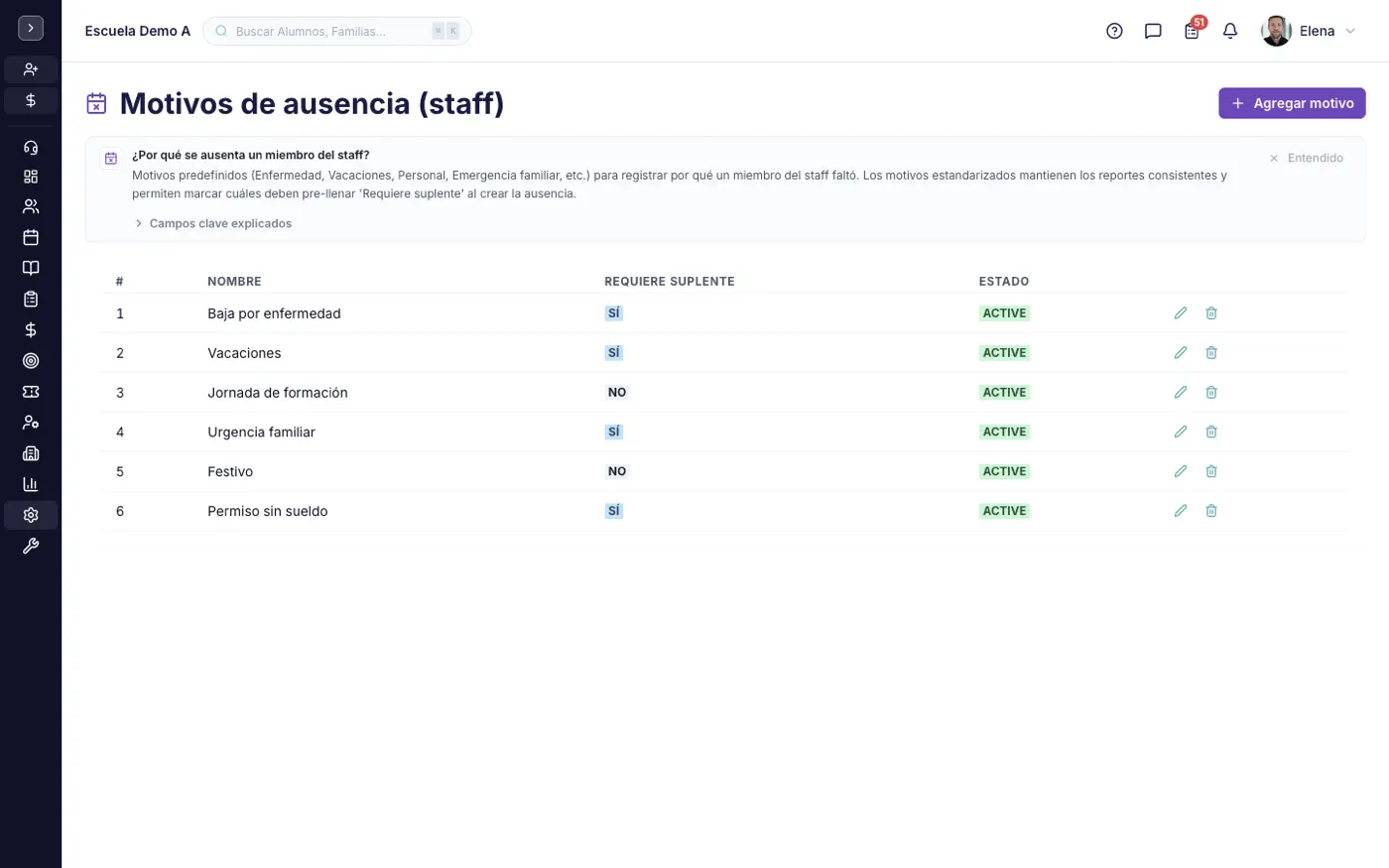Screen dimensions: 1389x868
Task: Edit the Permiso sin sueldo row
Action: (1181, 511)
